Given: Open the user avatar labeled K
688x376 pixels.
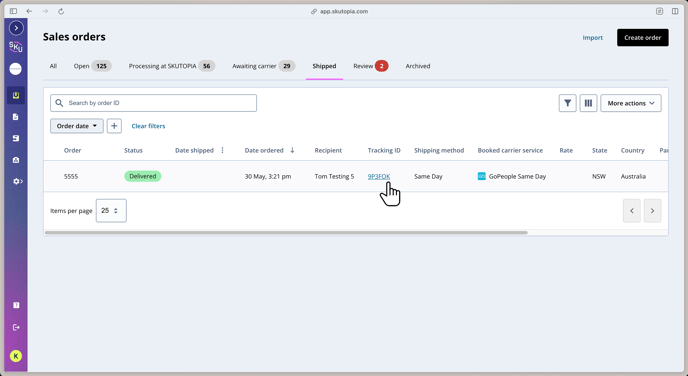Looking at the screenshot, I should click(x=16, y=356).
